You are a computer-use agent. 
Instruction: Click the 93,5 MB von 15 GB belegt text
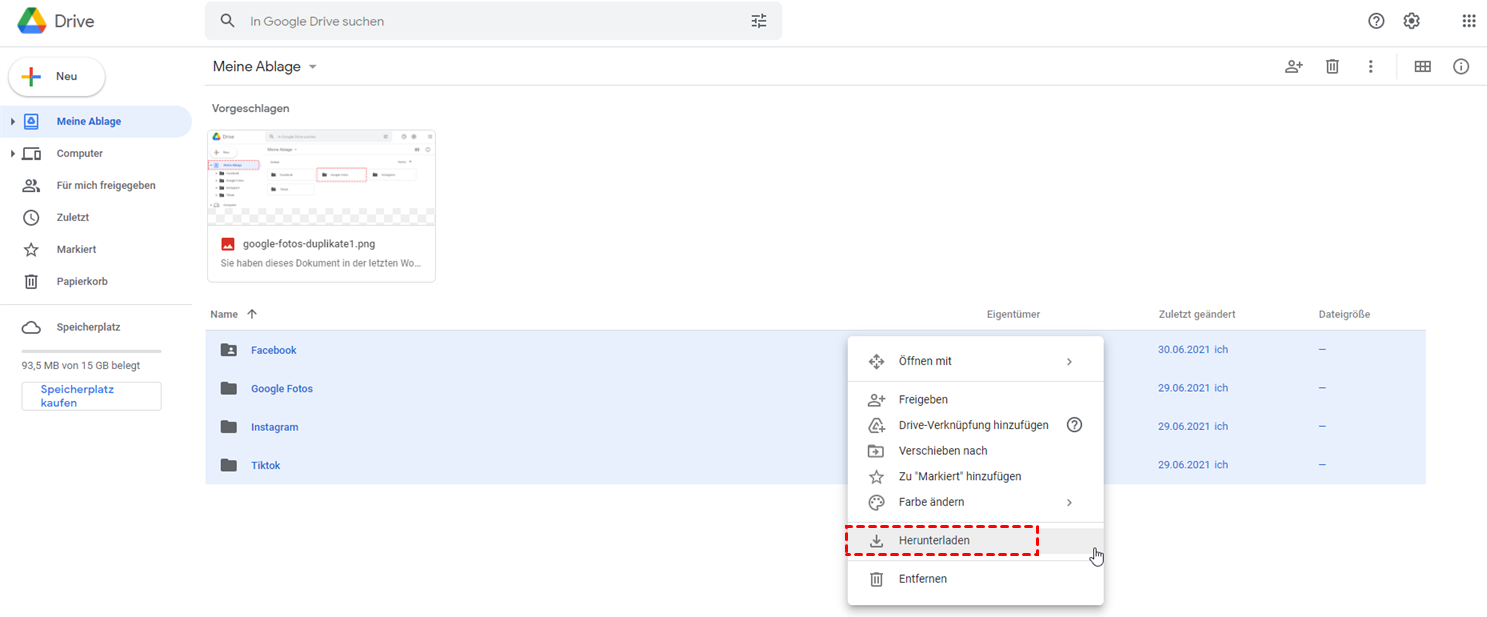(x=81, y=365)
